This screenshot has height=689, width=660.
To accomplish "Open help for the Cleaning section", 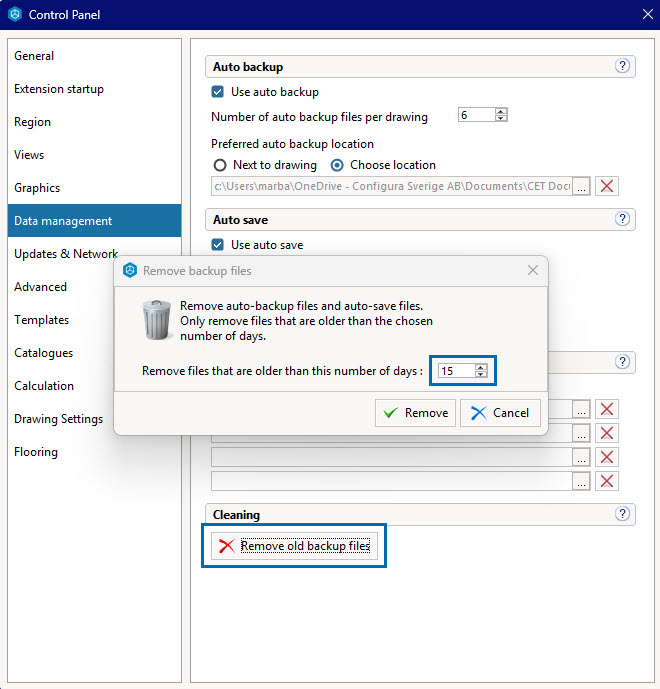I will [x=622, y=514].
